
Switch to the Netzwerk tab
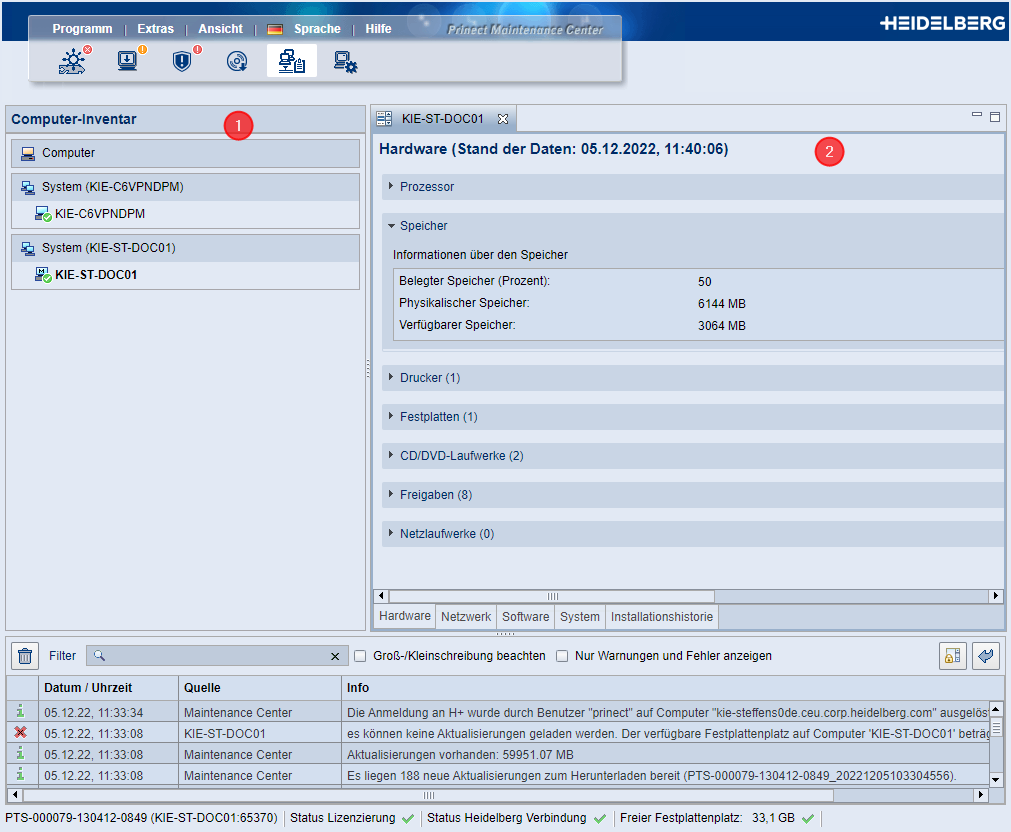click(x=466, y=617)
